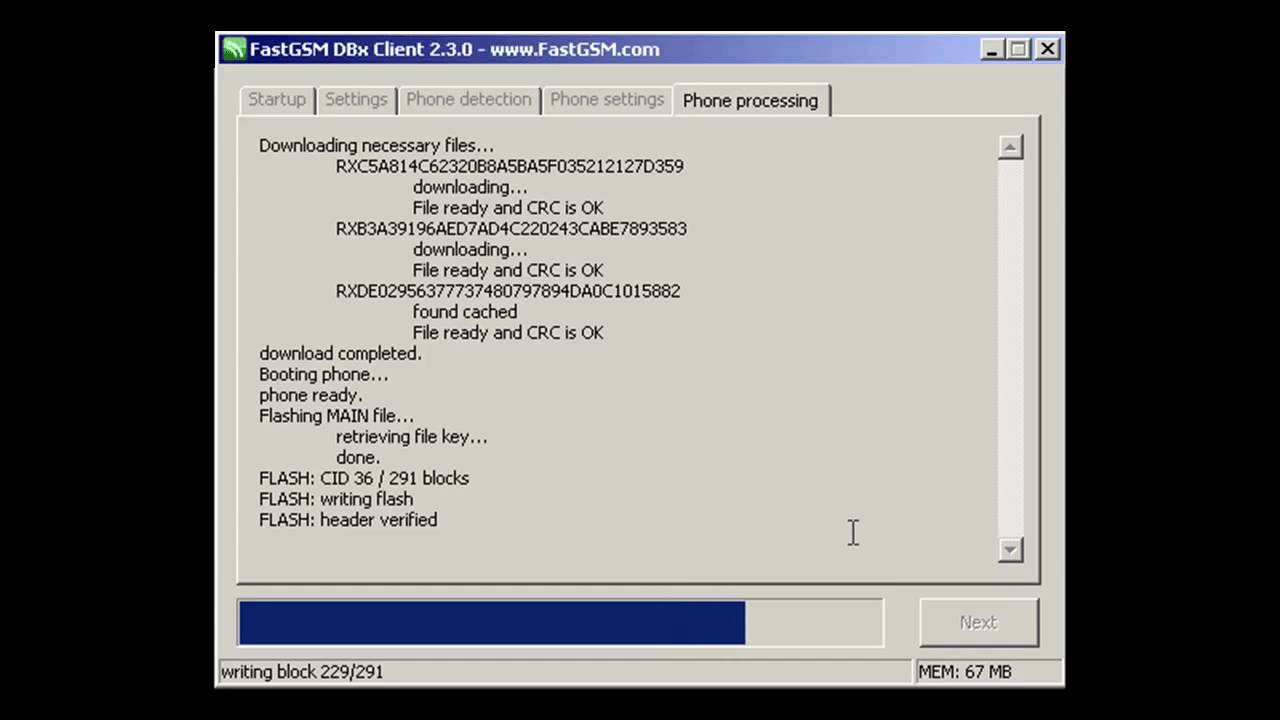This screenshot has height=720, width=1280.
Task: Click the 'Downloading necessary files…' log line
Action: click(x=376, y=146)
